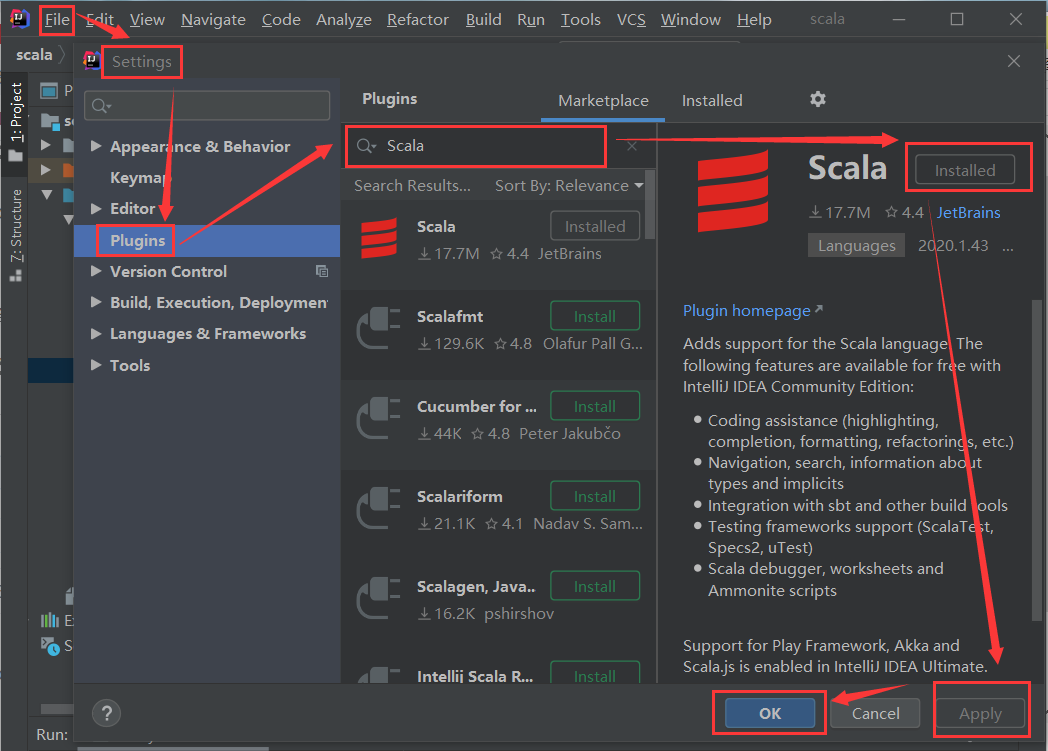Click the Languages category tag
Screen dimensions: 1048x751
(x=856, y=245)
